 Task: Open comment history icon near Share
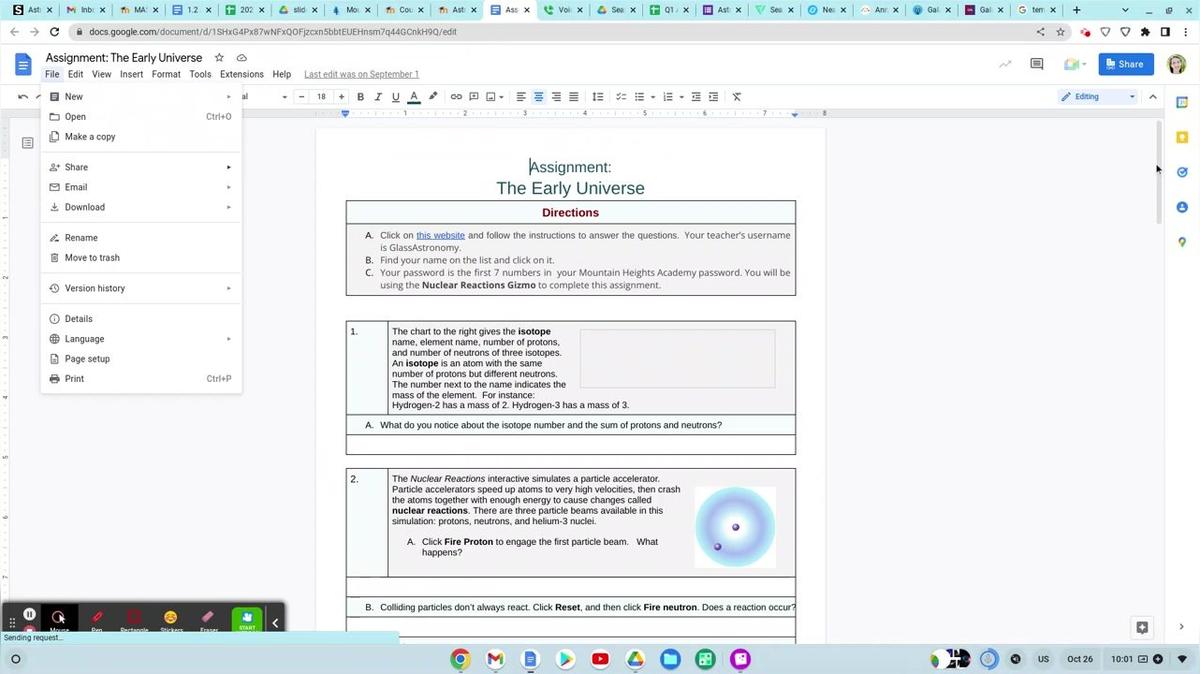(x=1037, y=64)
